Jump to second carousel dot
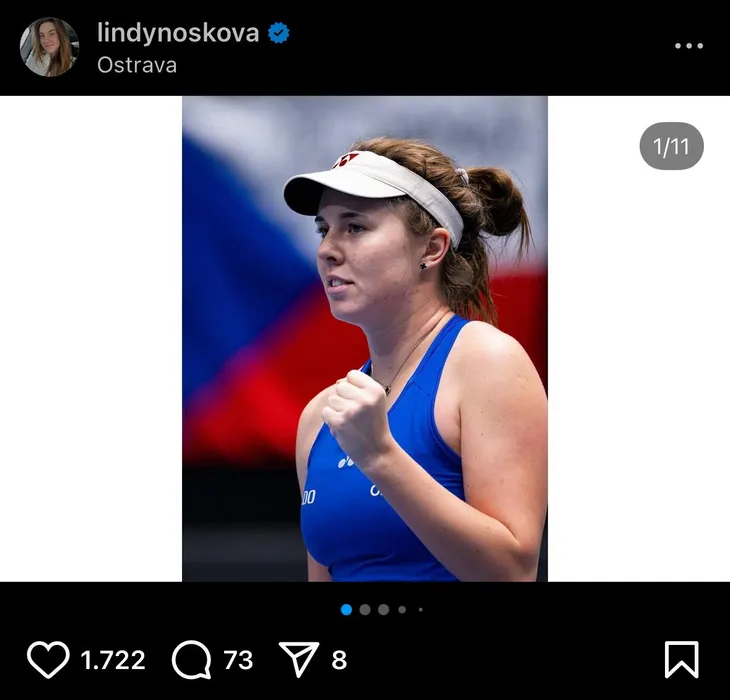The image size is (730, 700). coord(365,610)
